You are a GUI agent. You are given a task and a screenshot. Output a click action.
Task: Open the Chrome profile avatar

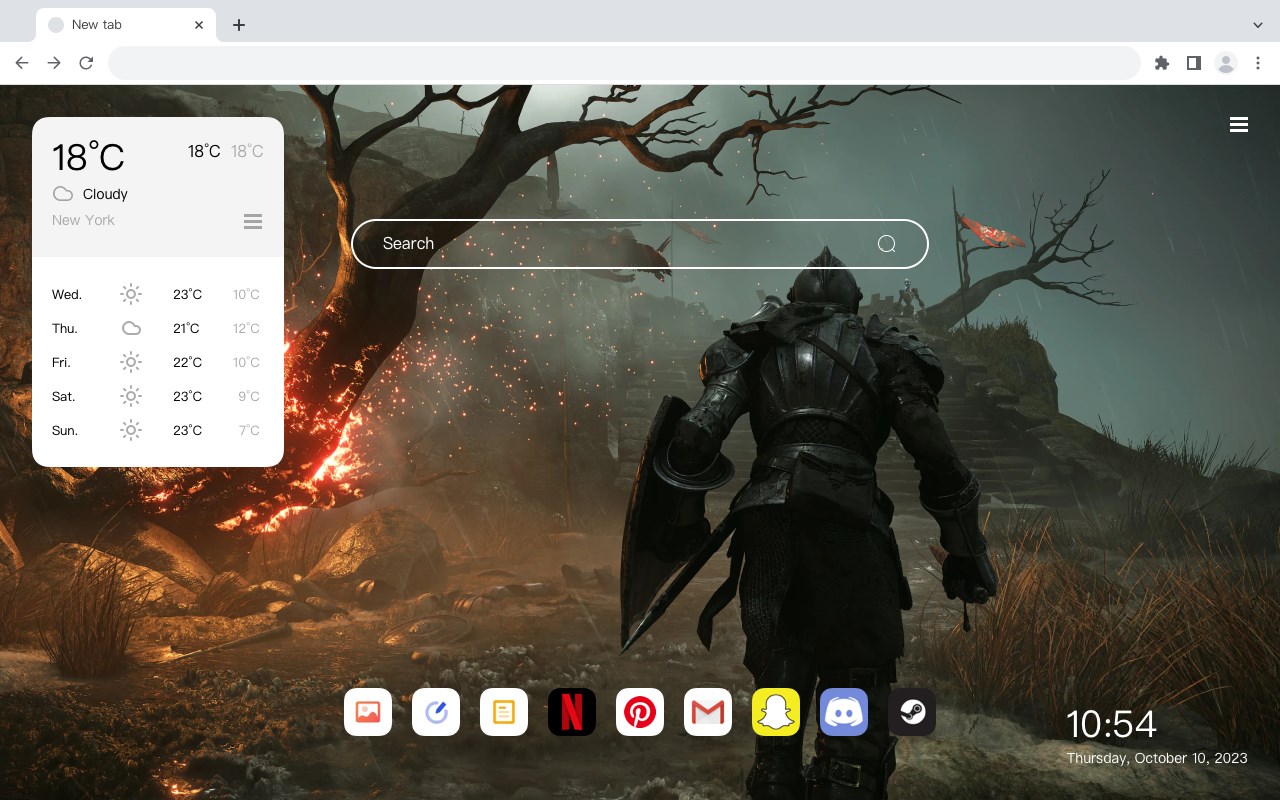pyautogui.click(x=1226, y=63)
